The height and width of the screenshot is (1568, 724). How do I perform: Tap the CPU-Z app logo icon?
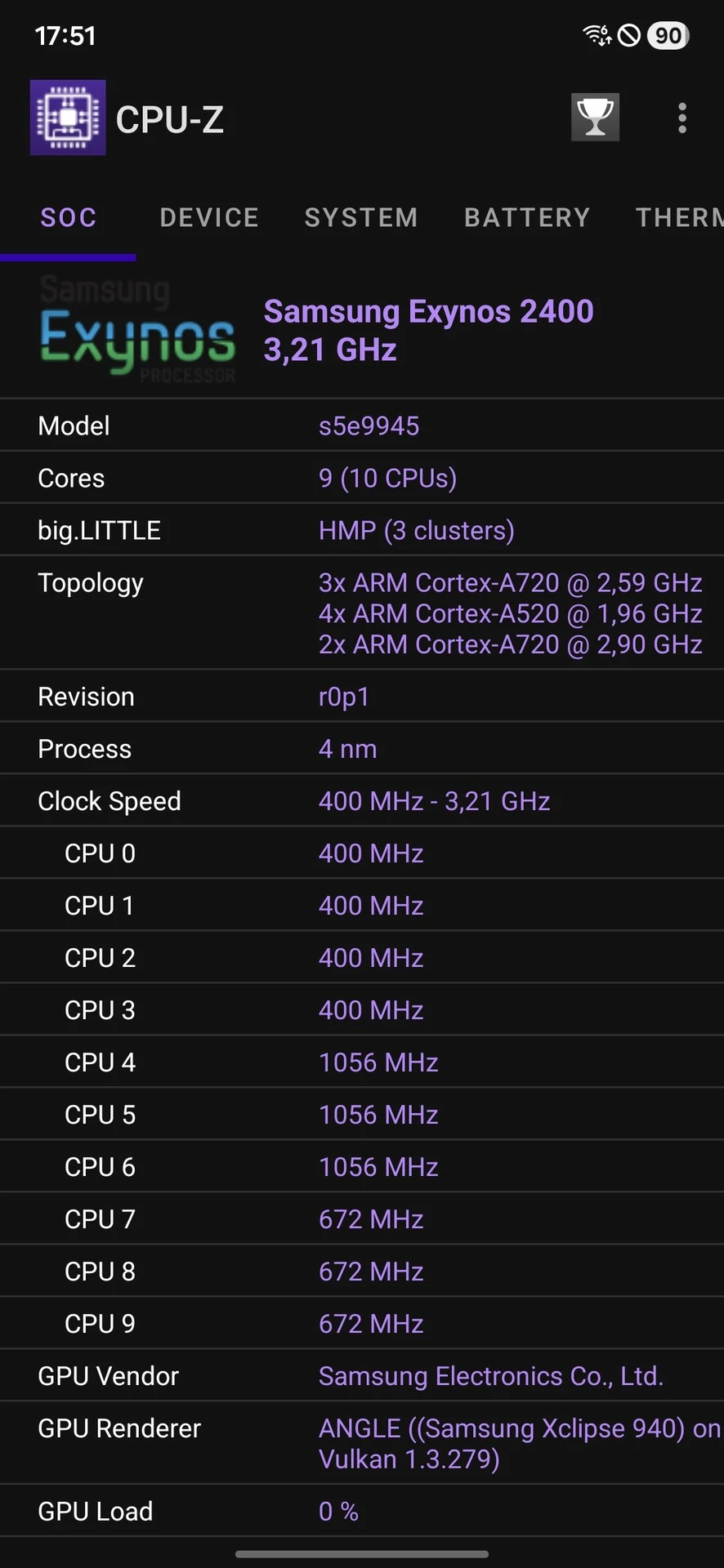click(68, 118)
